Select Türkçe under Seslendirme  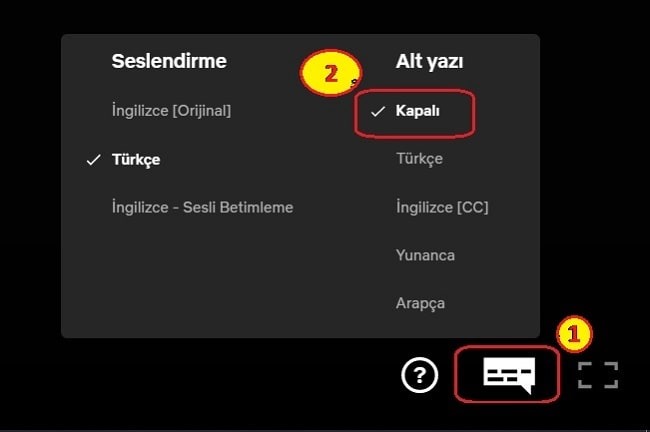(136, 160)
